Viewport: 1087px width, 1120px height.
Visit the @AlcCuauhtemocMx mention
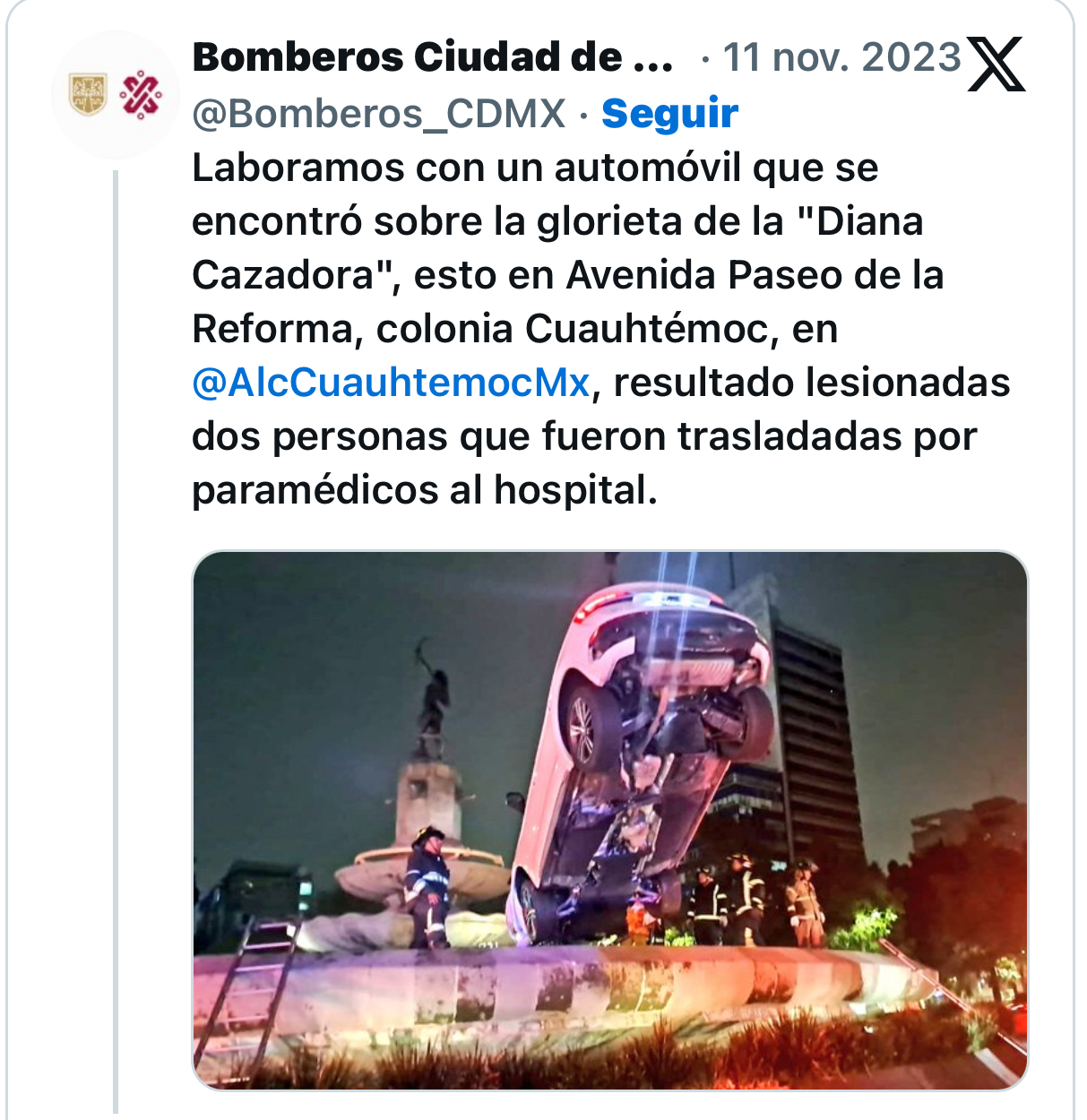[391, 383]
